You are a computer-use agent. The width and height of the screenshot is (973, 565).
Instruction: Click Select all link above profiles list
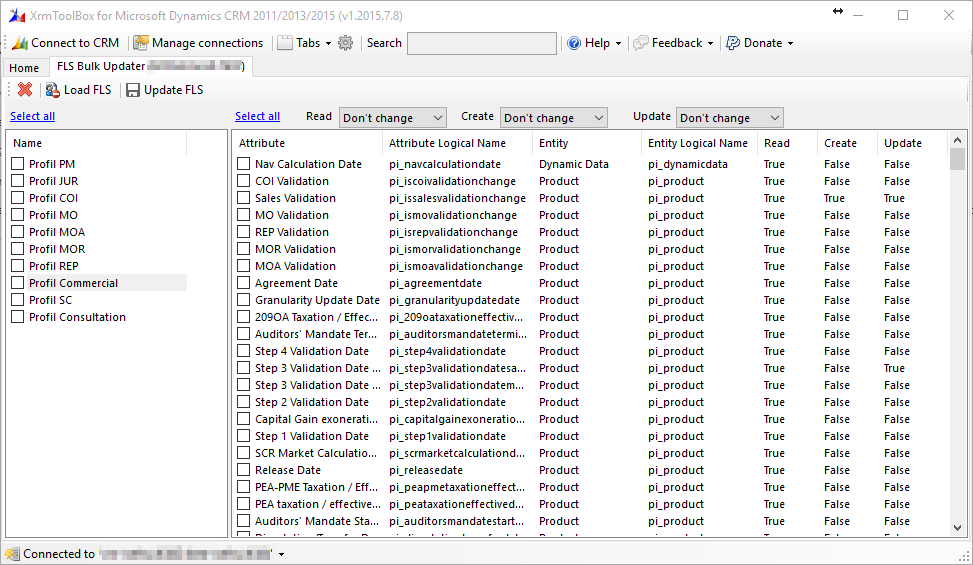[32, 116]
